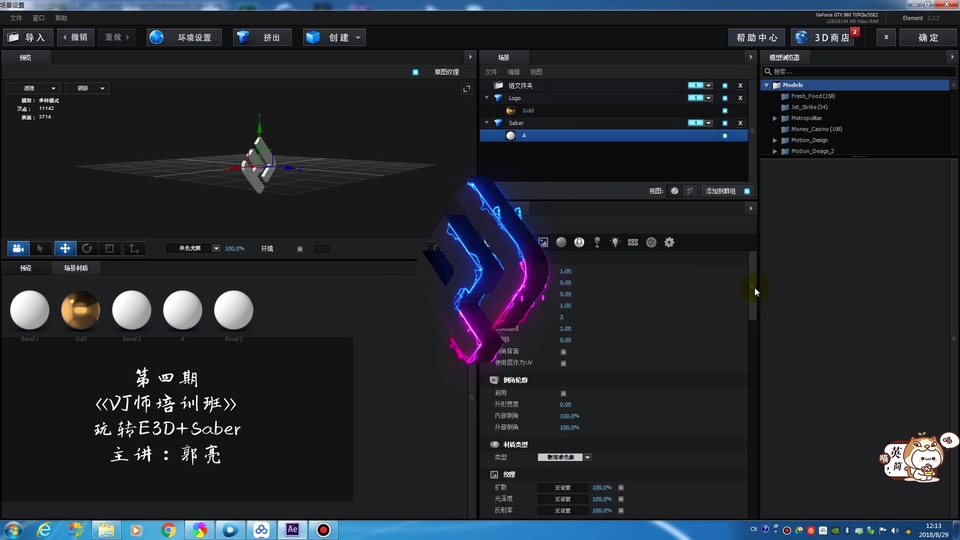Open Internet Explorer from the taskbar
The image size is (960, 540).
[x=44, y=530]
